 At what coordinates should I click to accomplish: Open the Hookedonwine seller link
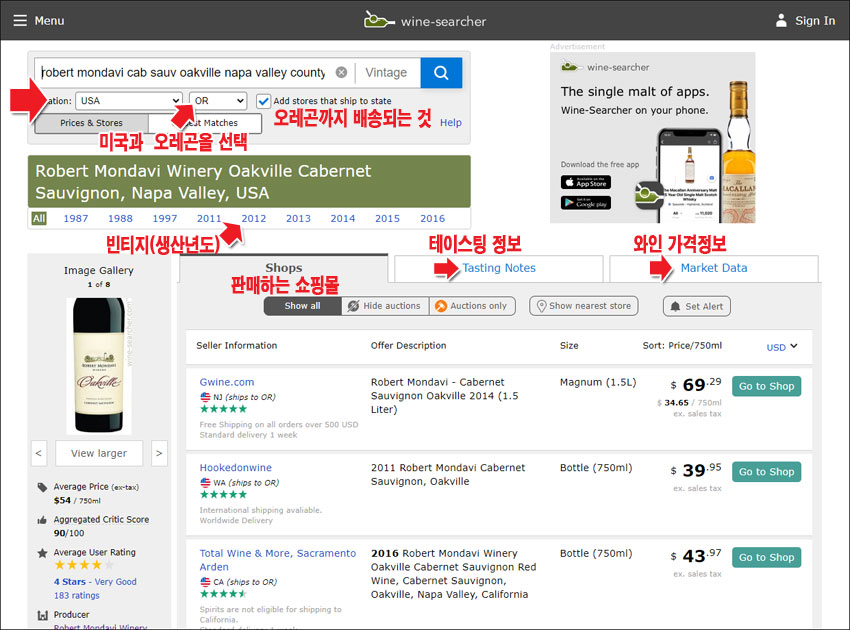click(236, 468)
